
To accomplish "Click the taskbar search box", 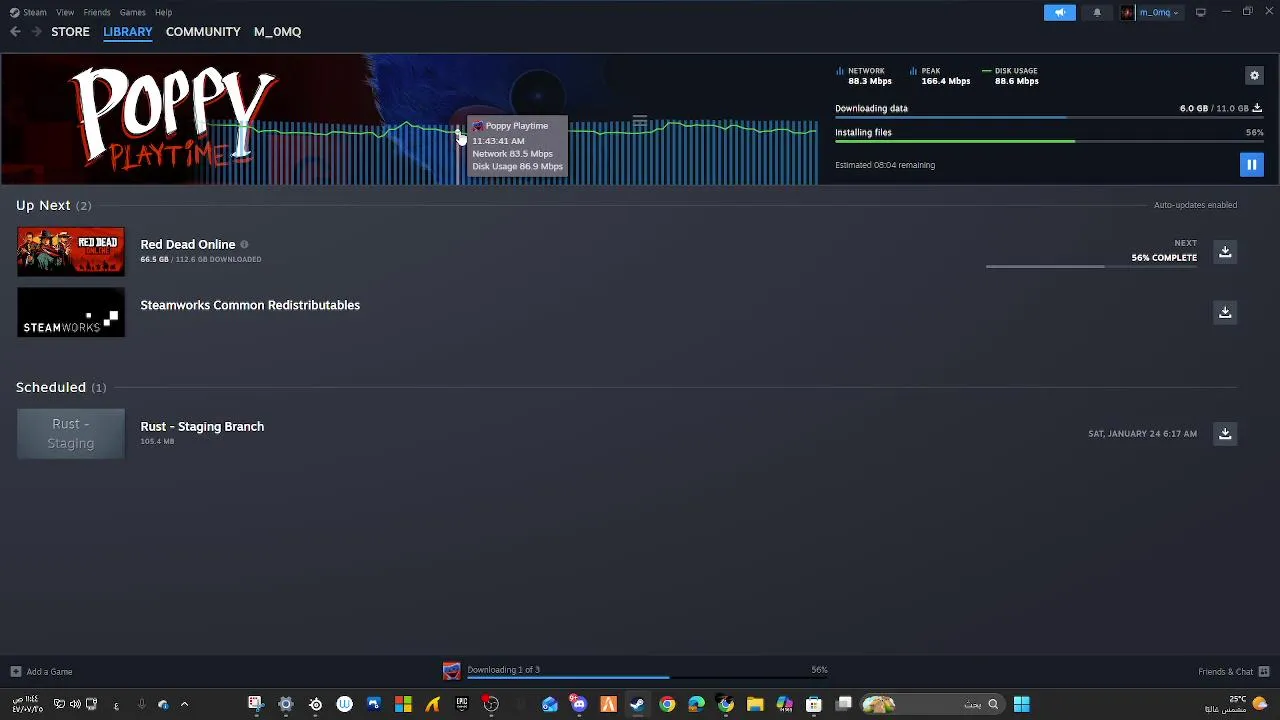I will click(931, 704).
